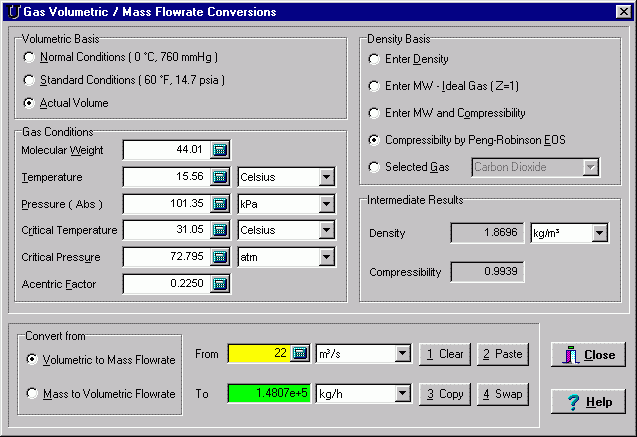The width and height of the screenshot is (637, 437).
Task: Open Temperature unit dropdown showing Celsius
Action: tap(326, 177)
